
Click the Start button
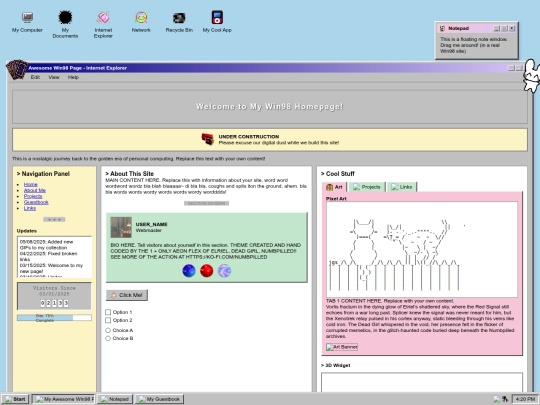(15, 399)
